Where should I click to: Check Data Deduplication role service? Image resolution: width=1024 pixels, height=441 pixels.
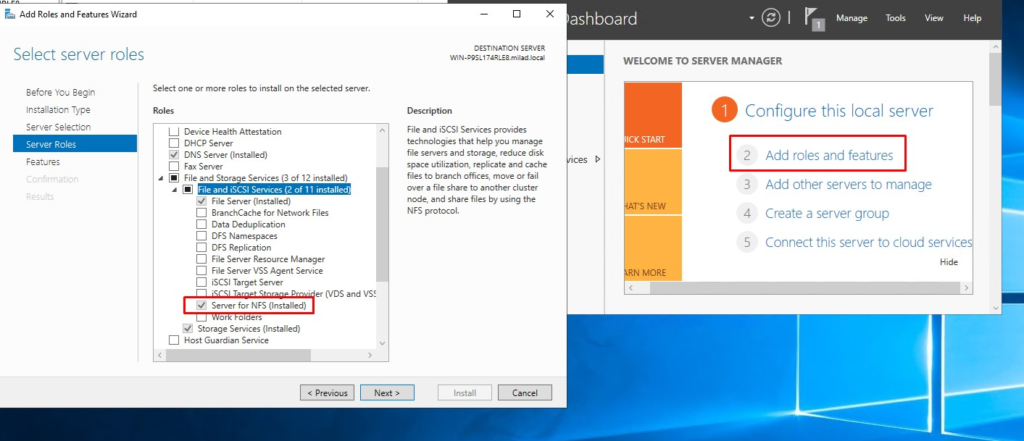201,224
